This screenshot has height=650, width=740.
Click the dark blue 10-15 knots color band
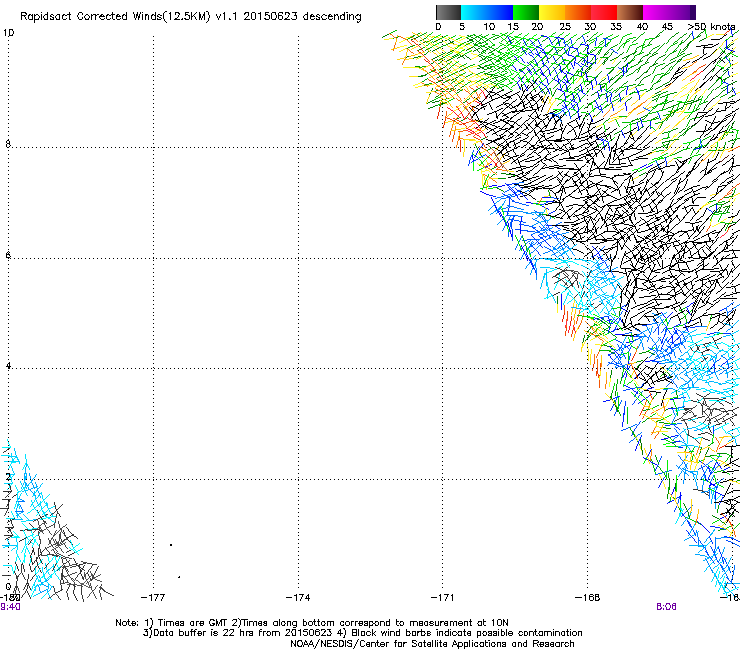[500, 12]
